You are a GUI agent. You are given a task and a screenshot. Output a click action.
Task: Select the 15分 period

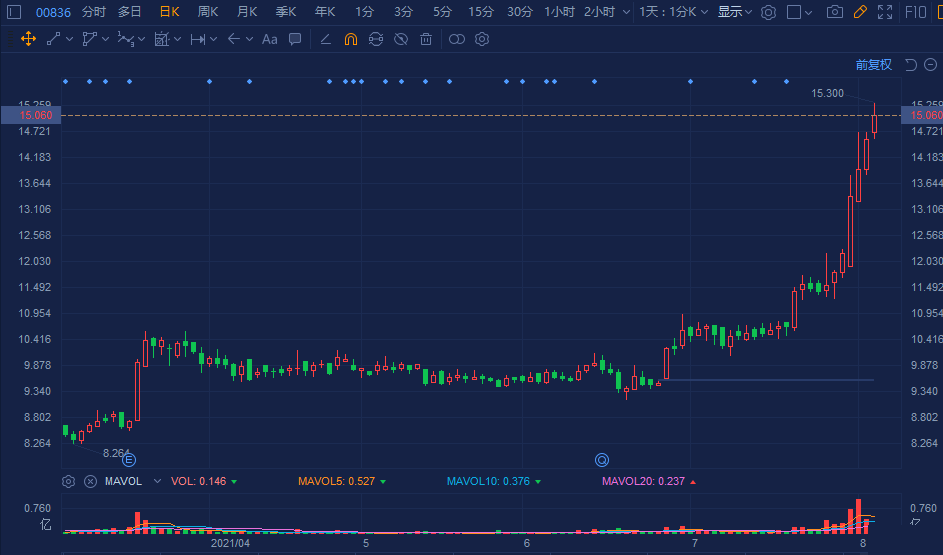click(481, 12)
